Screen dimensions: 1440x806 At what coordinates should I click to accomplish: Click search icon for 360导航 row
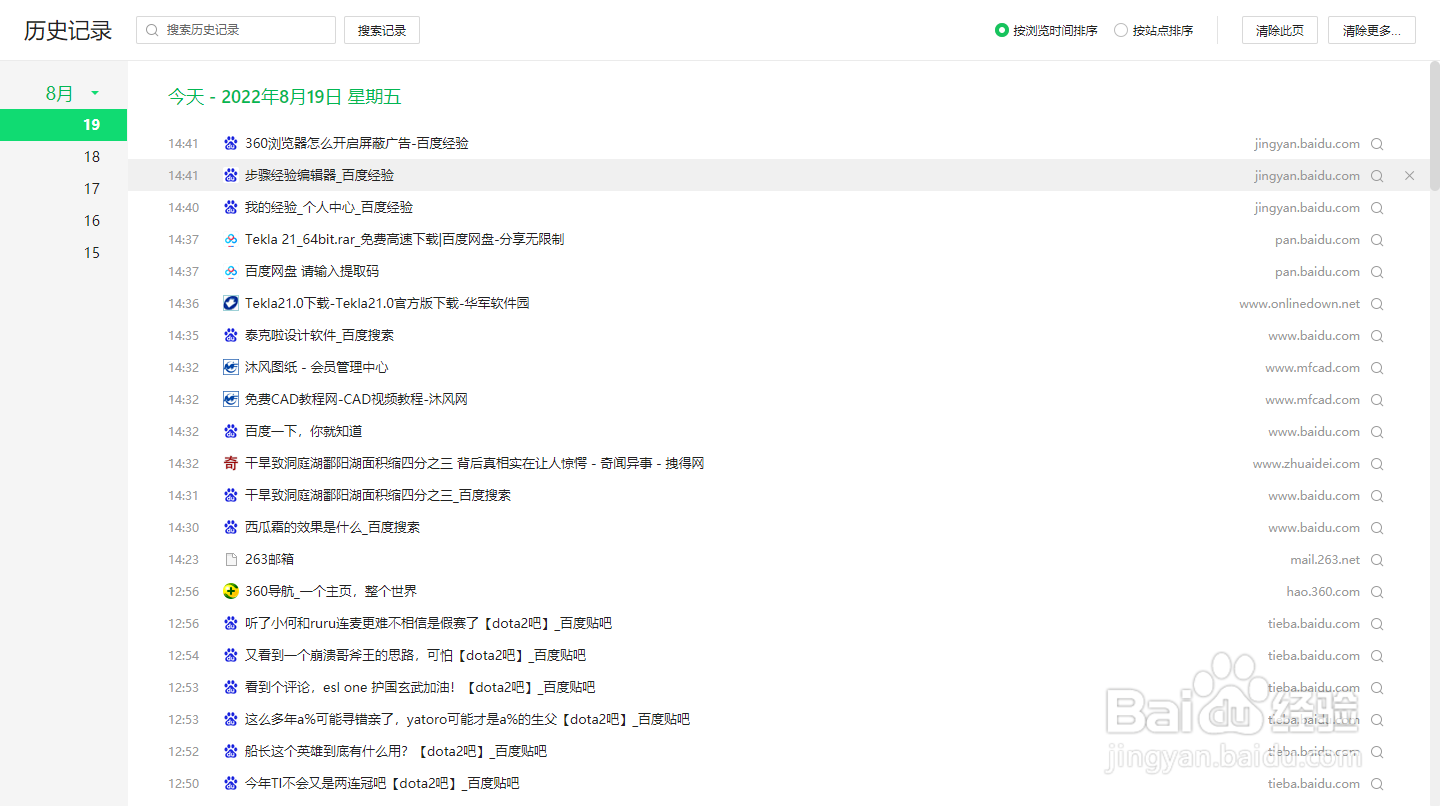tap(1377, 592)
